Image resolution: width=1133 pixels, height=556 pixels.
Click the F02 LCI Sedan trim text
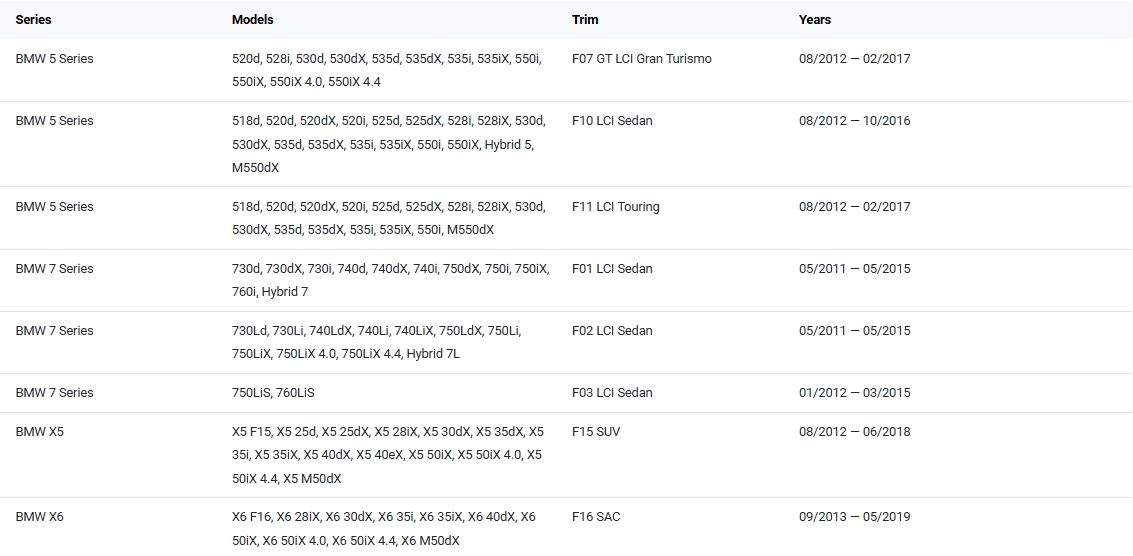point(611,330)
